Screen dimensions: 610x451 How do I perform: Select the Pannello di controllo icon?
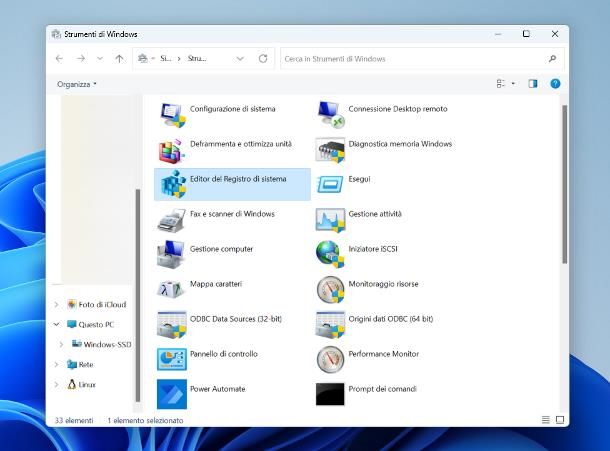tap(172, 359)
